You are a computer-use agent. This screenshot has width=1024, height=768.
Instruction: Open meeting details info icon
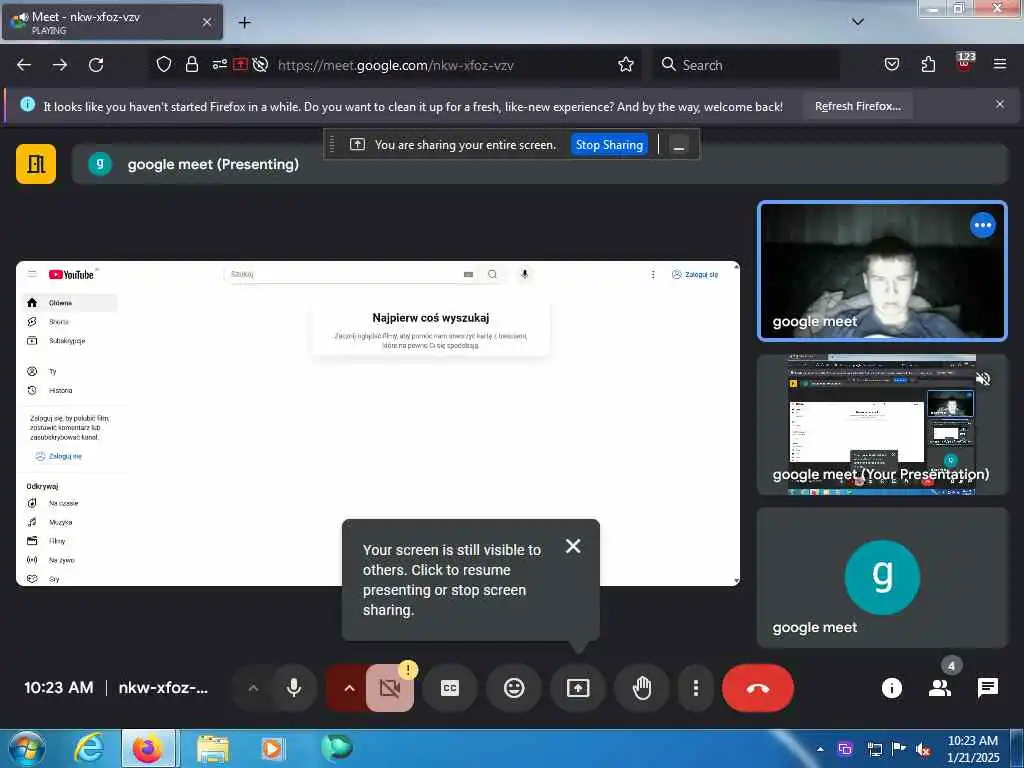tap(891, 688)
